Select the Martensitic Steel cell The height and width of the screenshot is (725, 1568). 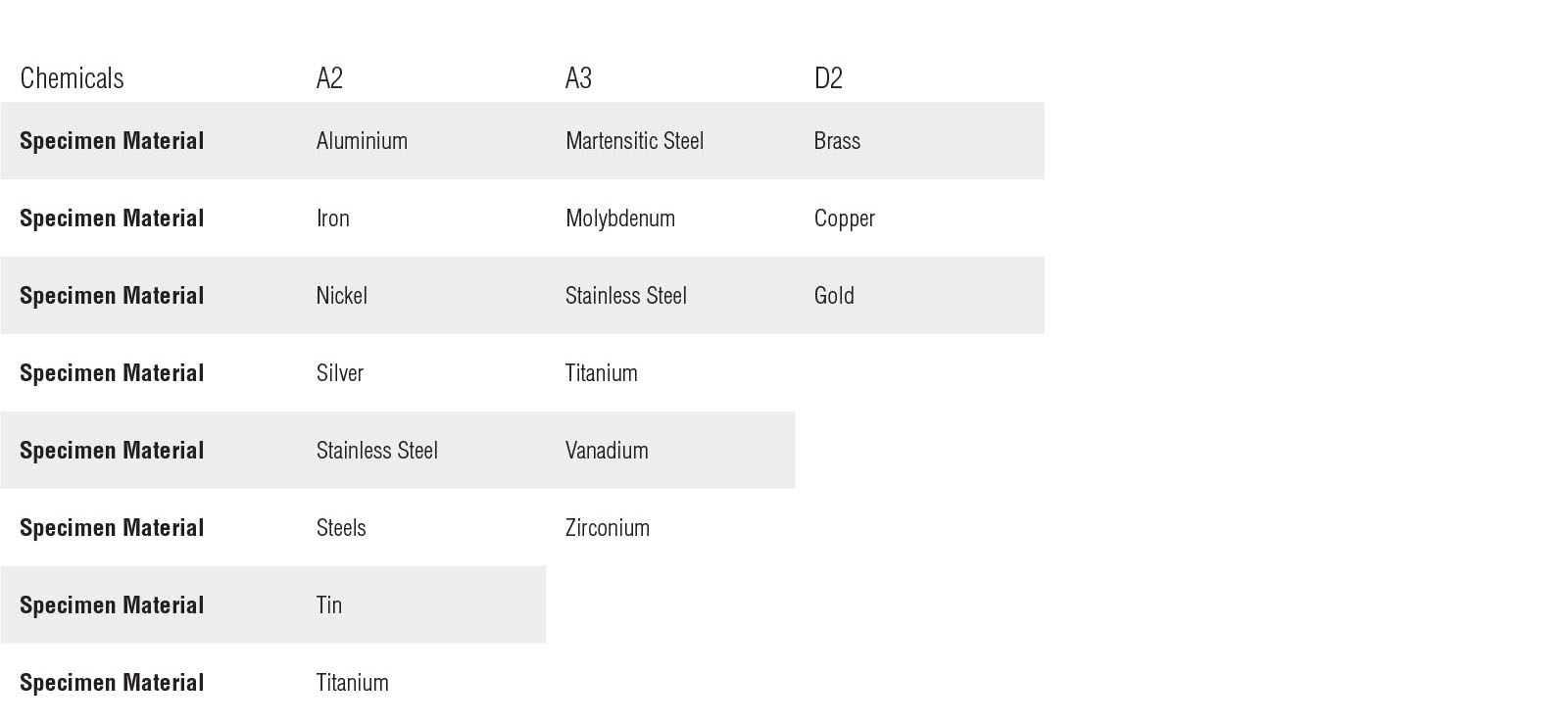634,141
